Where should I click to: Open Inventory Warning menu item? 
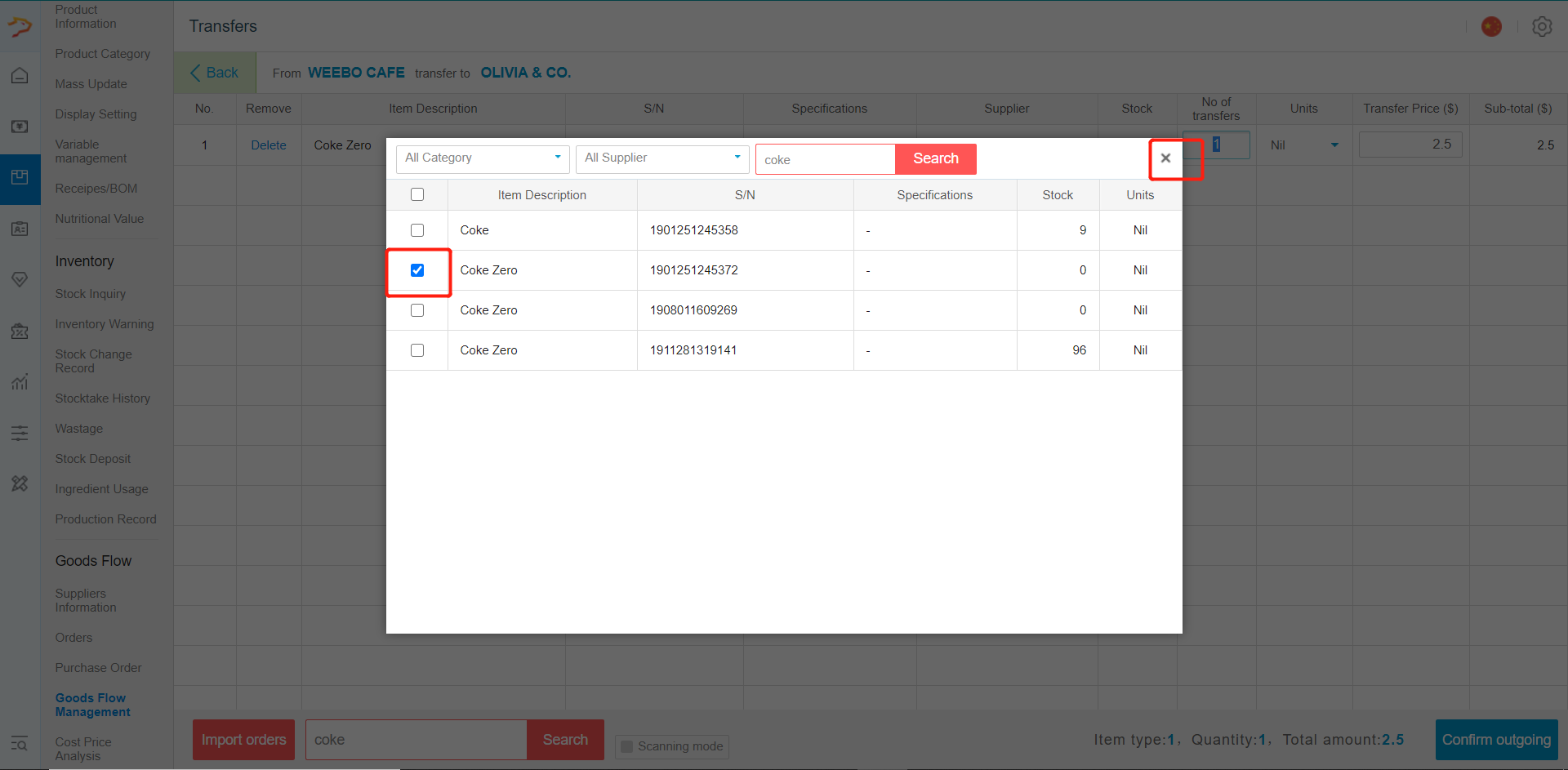click(x=105, y=324)
